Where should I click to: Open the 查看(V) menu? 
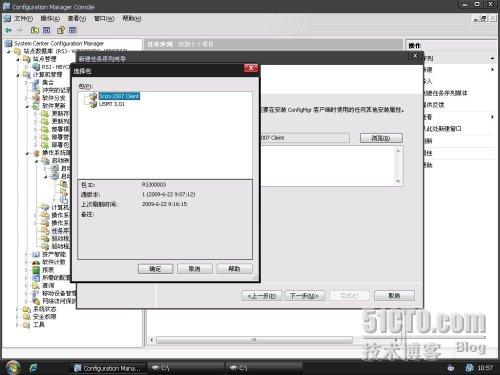[77, 18]
